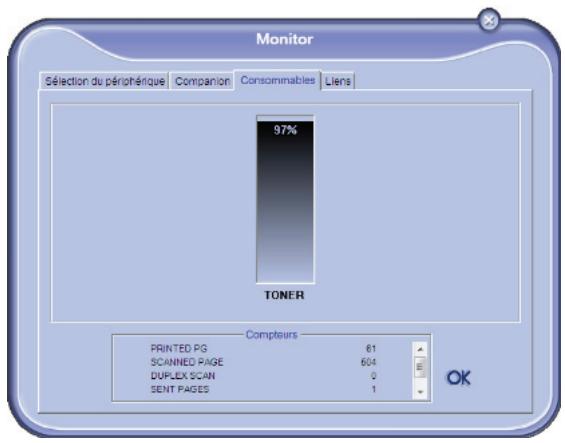Switch to Sélection du périphérique tab

coord(104,81)
